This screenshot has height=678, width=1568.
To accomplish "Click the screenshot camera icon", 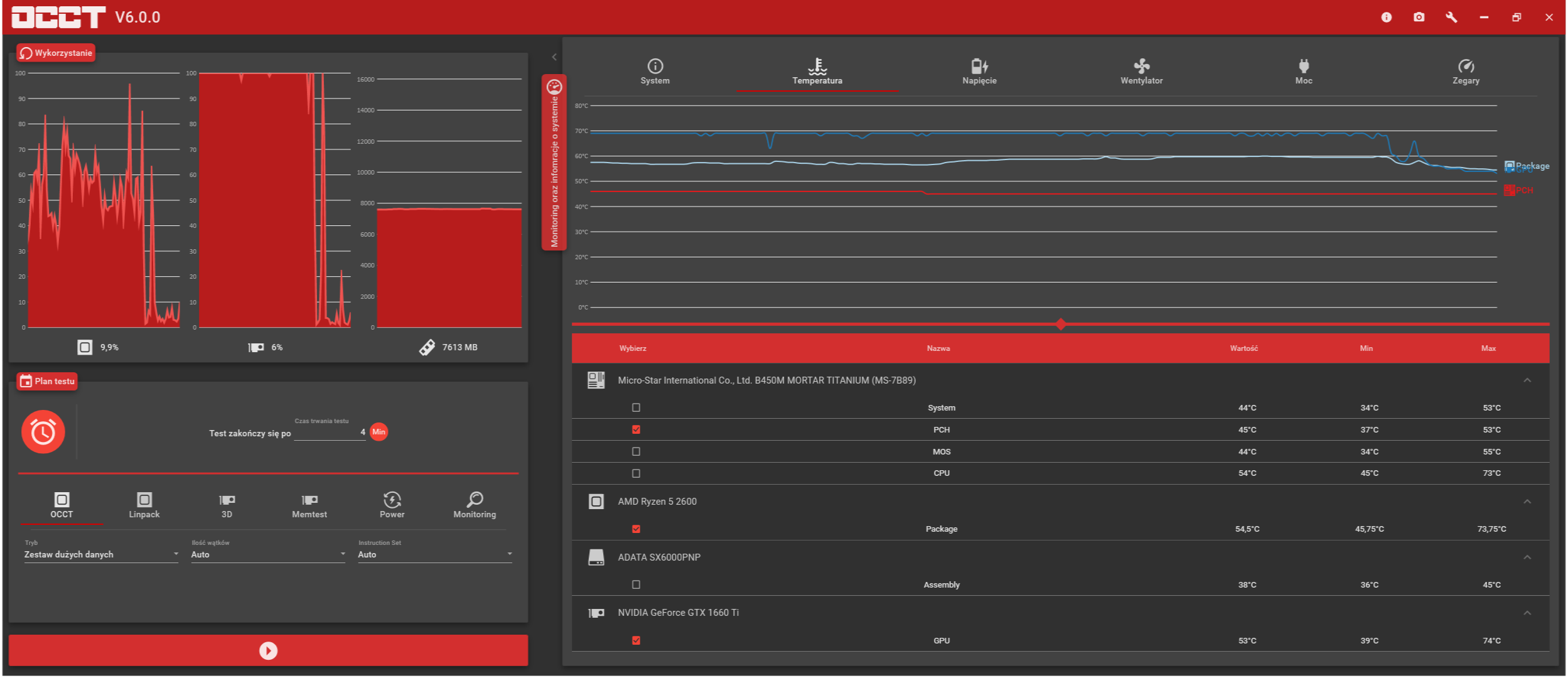I will (x=1419, y=17).
